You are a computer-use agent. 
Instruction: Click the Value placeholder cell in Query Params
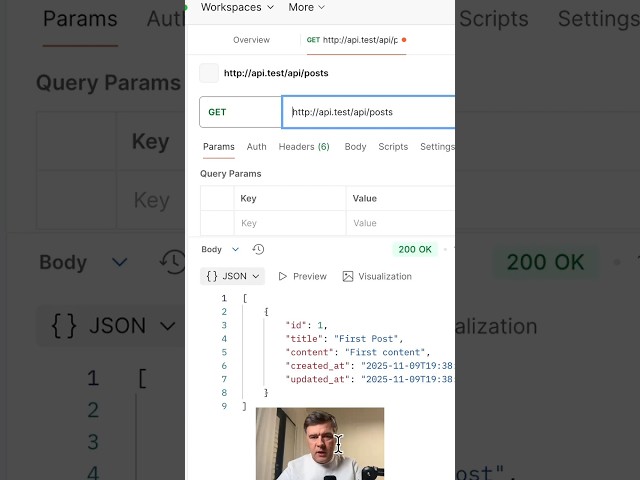coord(400,223)
